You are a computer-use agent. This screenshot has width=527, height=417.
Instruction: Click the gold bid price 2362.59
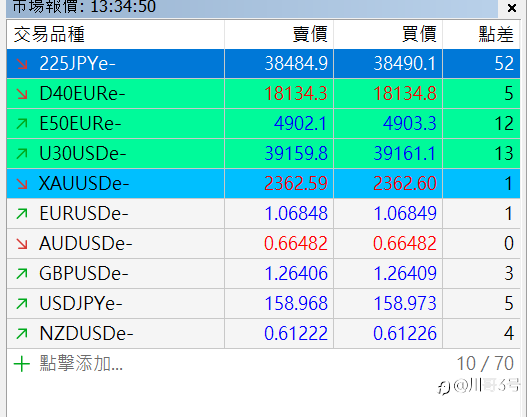[296, 183]
